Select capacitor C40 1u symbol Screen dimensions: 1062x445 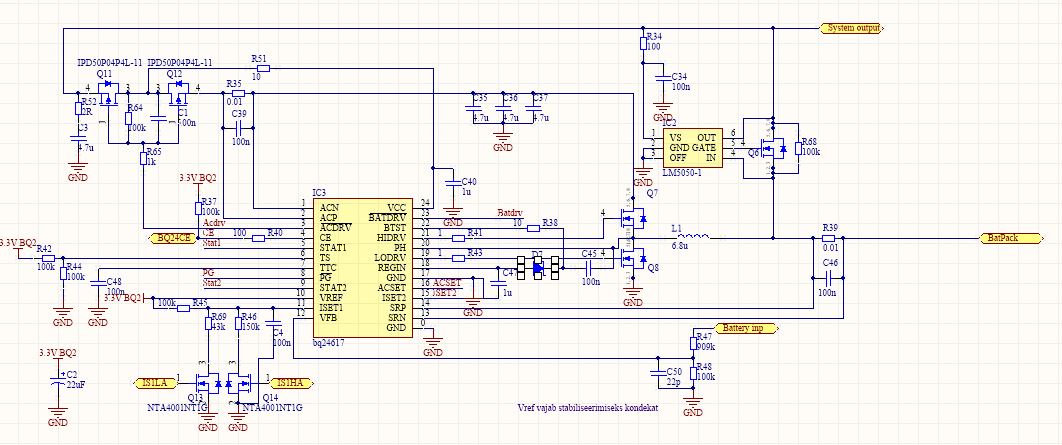tap(452, 182)
